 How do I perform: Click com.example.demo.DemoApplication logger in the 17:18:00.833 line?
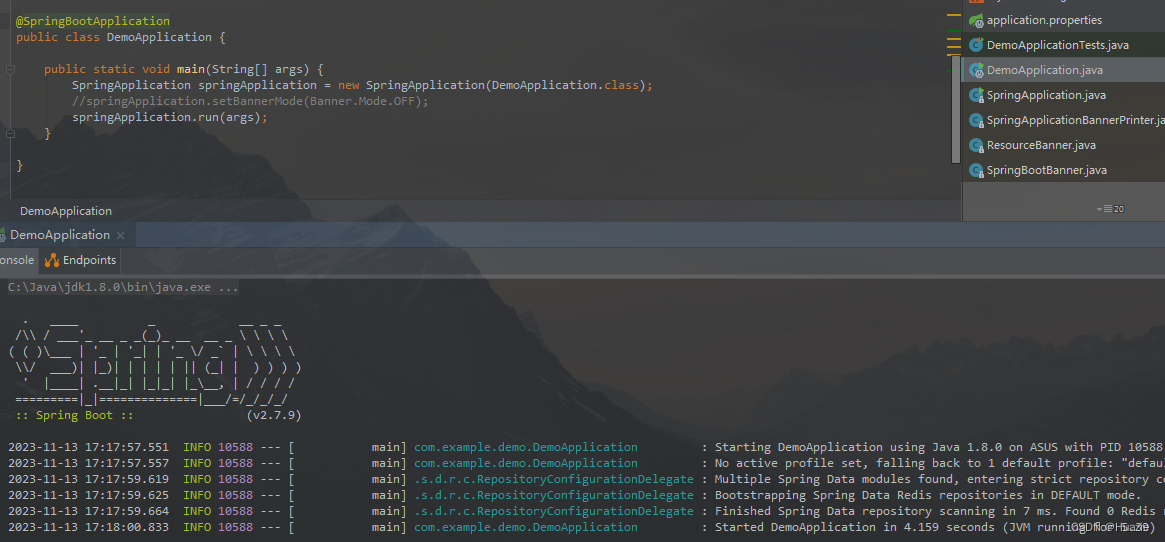(525, 527)
